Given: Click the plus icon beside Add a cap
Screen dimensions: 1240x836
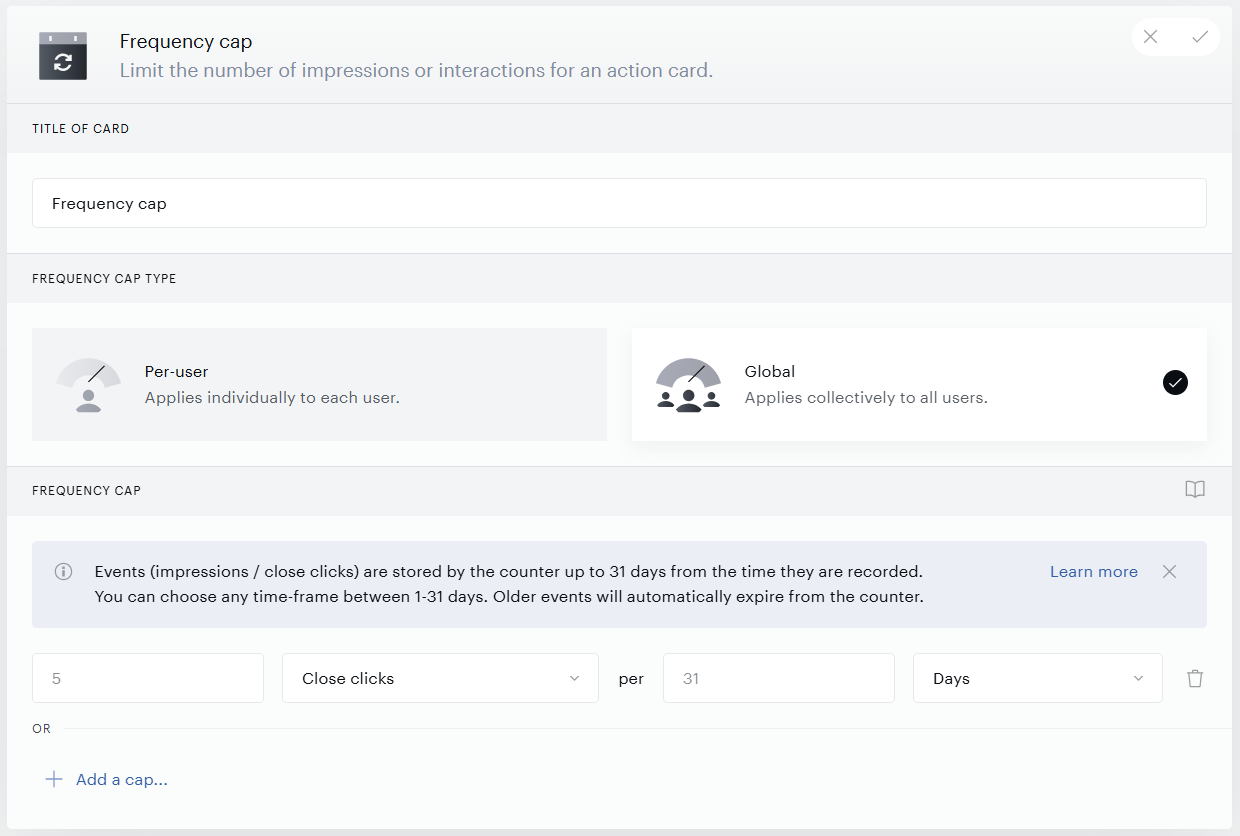Looking at the screenshot, I should 54,779.
